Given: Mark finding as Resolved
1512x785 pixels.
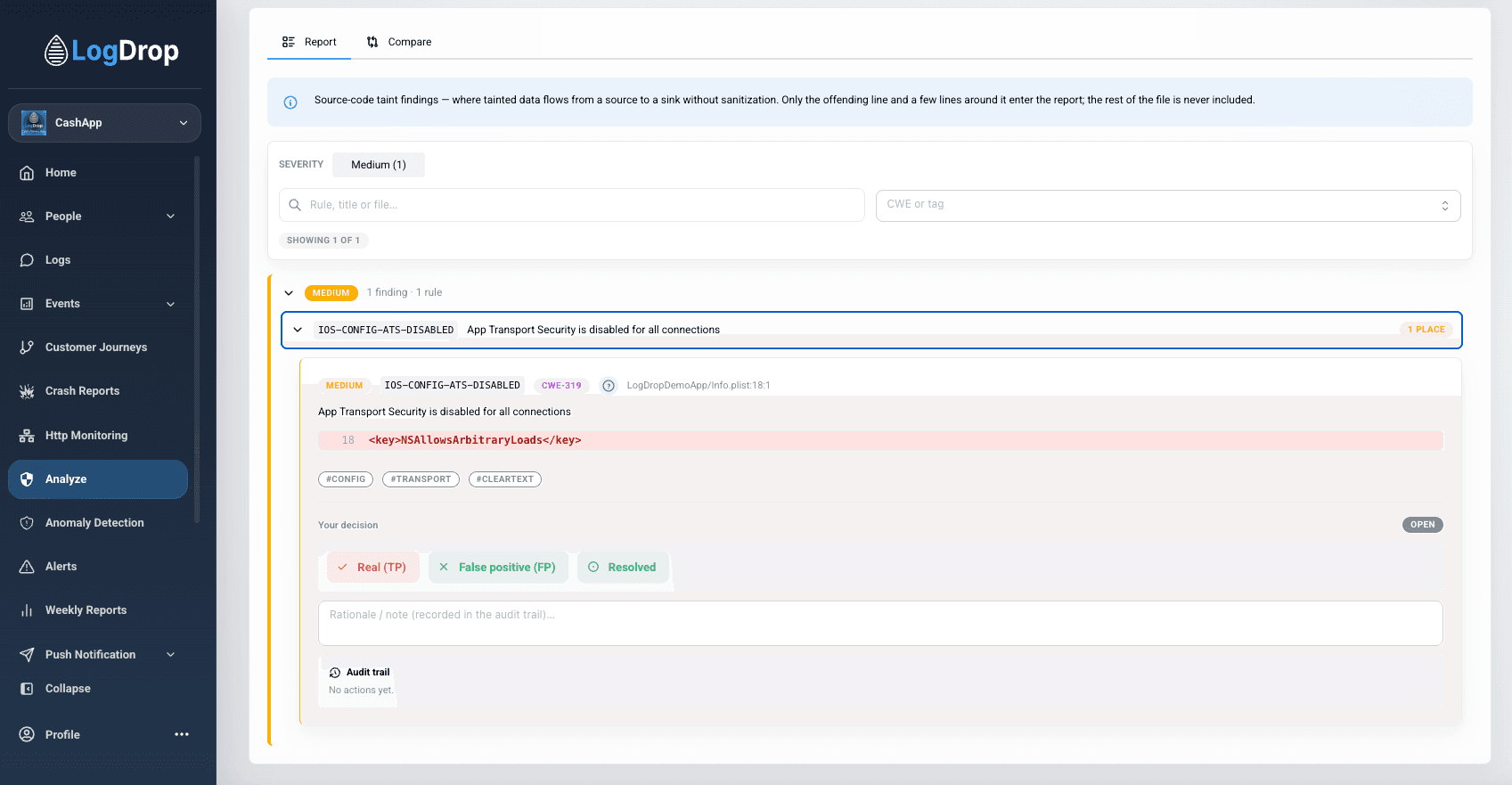Looking at the screenshot, I should pos(623,568).
